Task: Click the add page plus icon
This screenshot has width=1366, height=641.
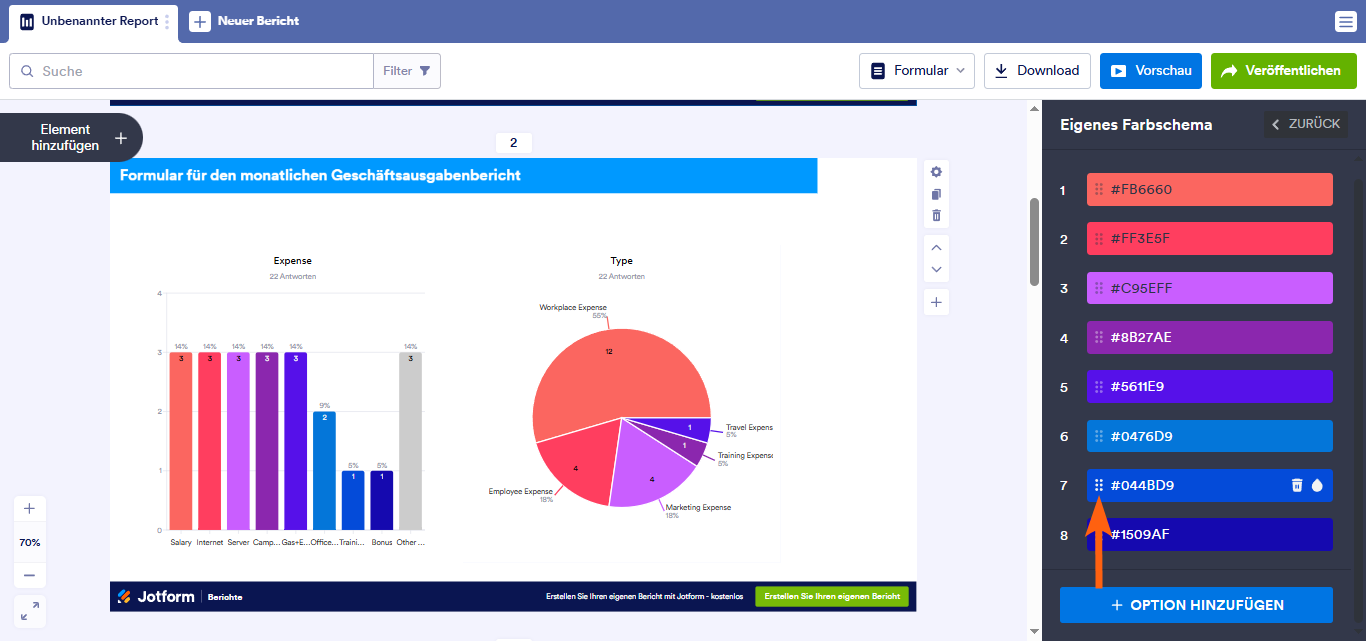Action: coord(936,302)
